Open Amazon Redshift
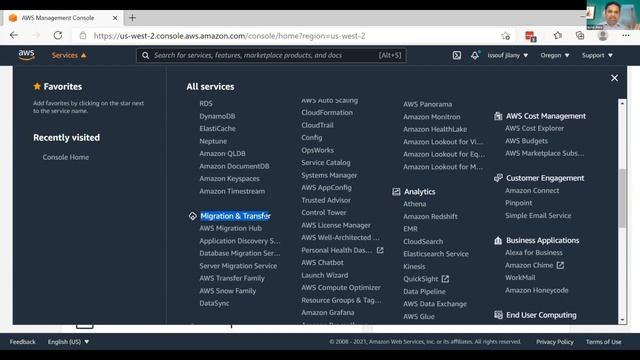The image size is (640, 360). tap(430, 216)
